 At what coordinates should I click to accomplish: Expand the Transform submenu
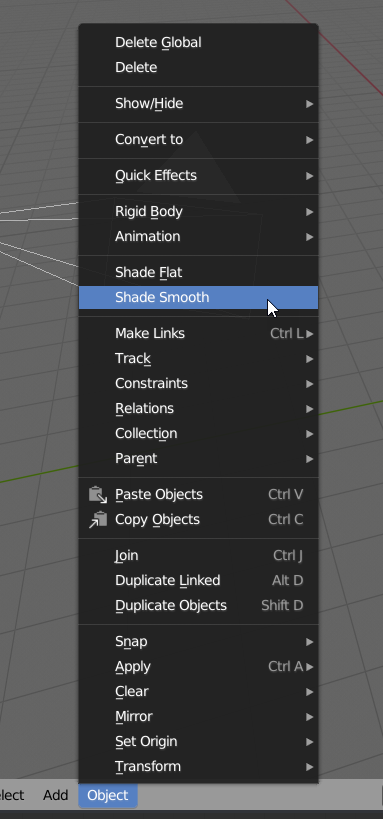[198, 766]
